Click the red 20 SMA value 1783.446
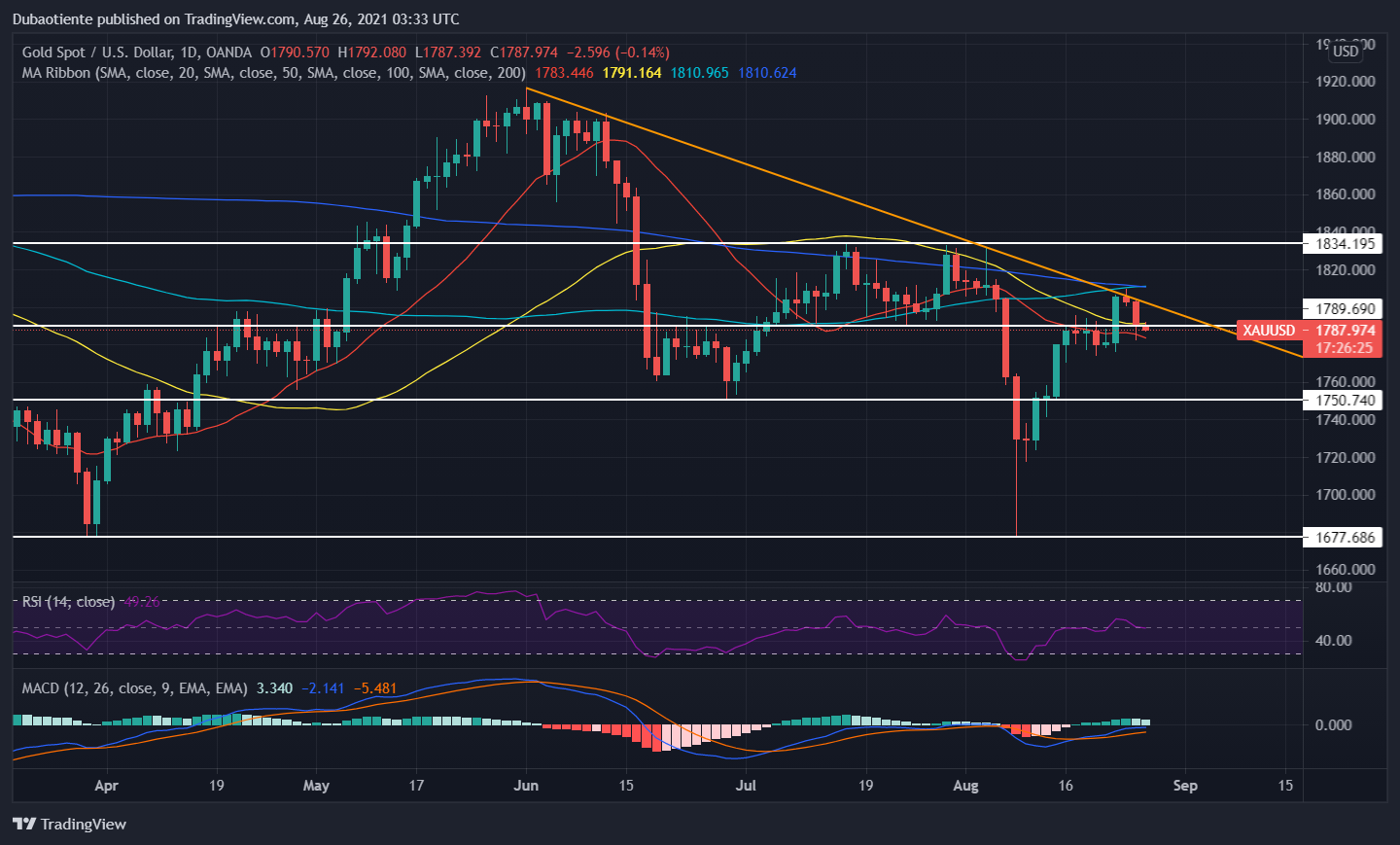The width and height of the screenshot is (1400, 845). pyautogui.click(x=564, y=73)
